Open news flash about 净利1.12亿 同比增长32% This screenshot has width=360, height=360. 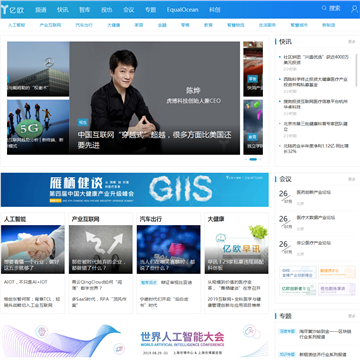(316, 148)
